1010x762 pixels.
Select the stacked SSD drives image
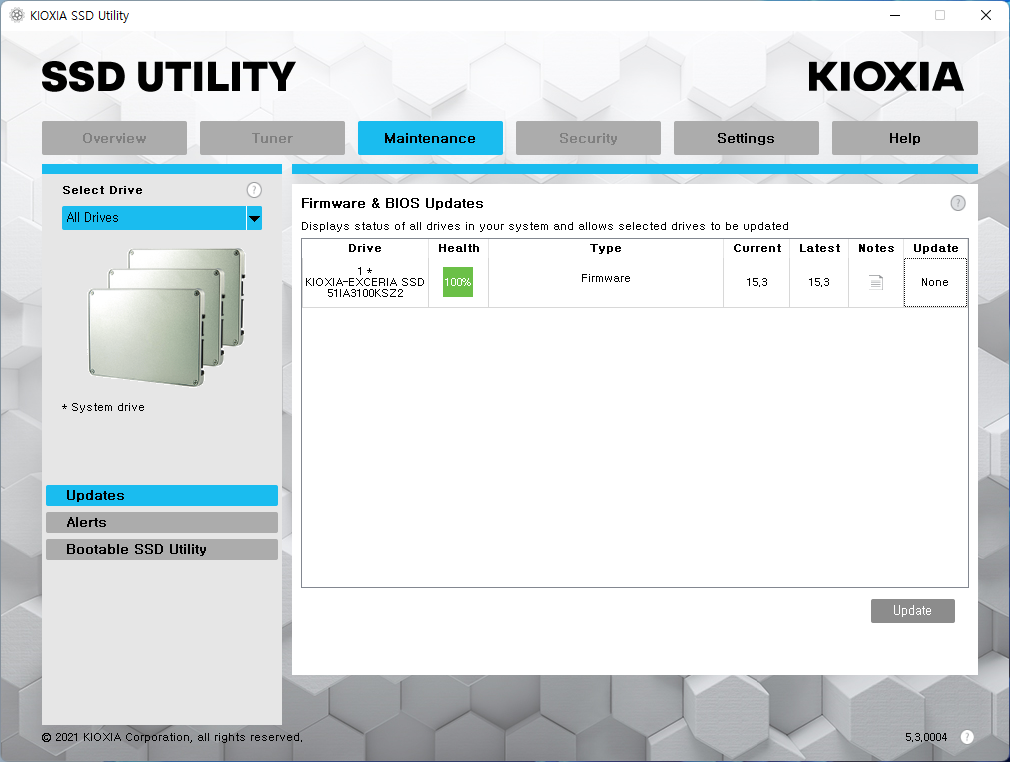(x=167, y=317)
